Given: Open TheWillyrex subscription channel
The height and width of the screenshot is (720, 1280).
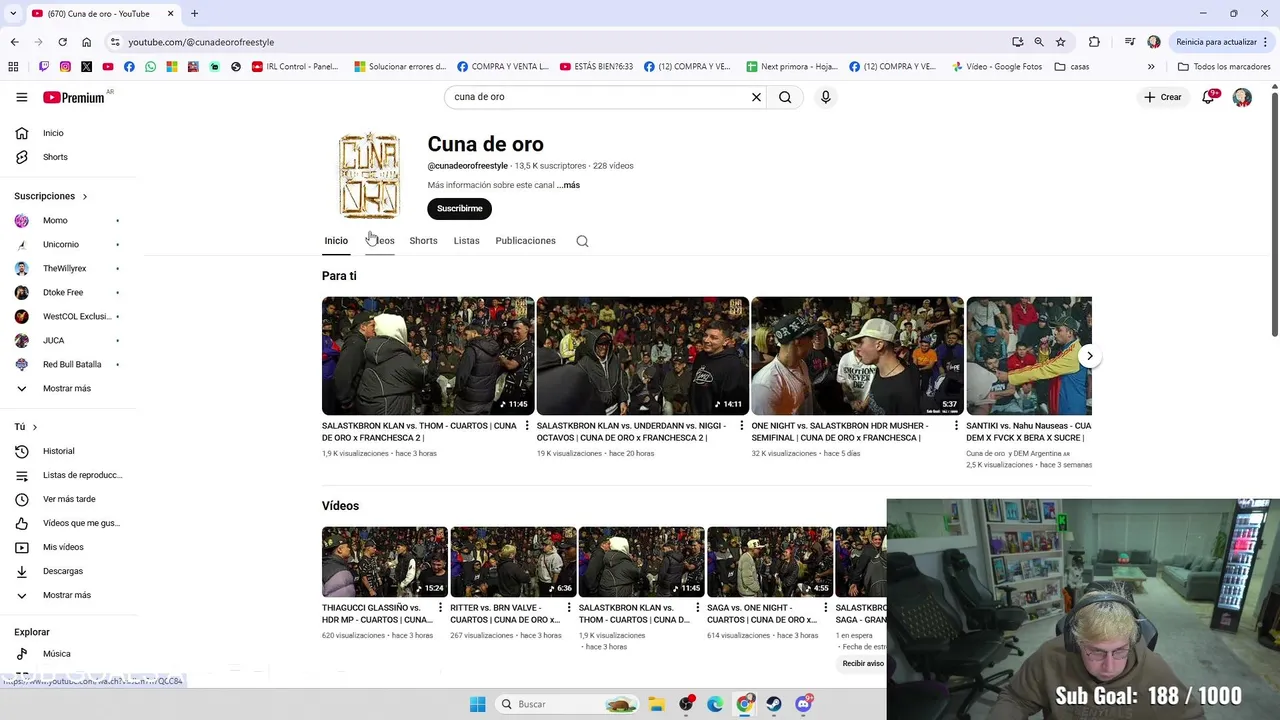Looking at the screenshot, I should tap(66, 268).
